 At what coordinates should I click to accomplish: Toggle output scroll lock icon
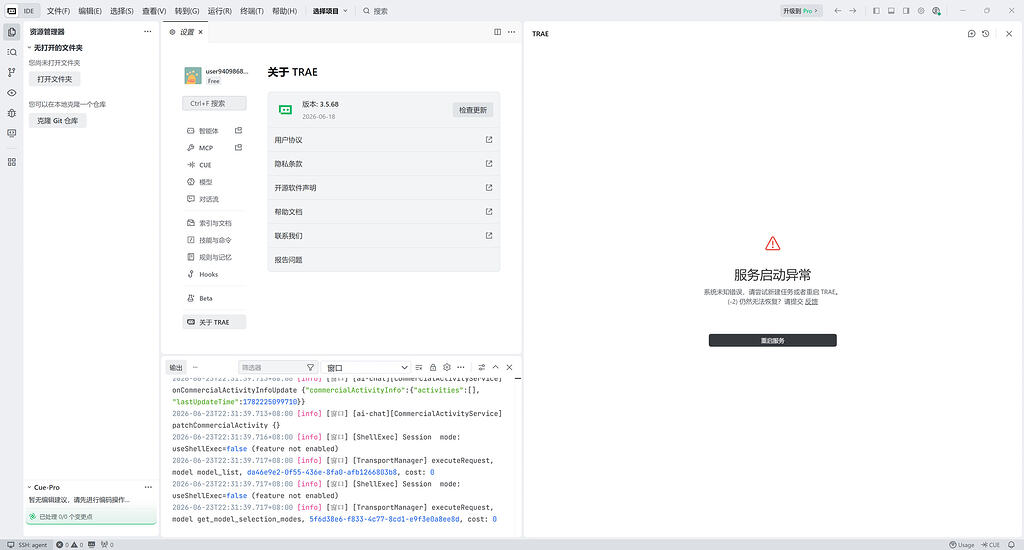pyautogui.click(x=433, y=367)
